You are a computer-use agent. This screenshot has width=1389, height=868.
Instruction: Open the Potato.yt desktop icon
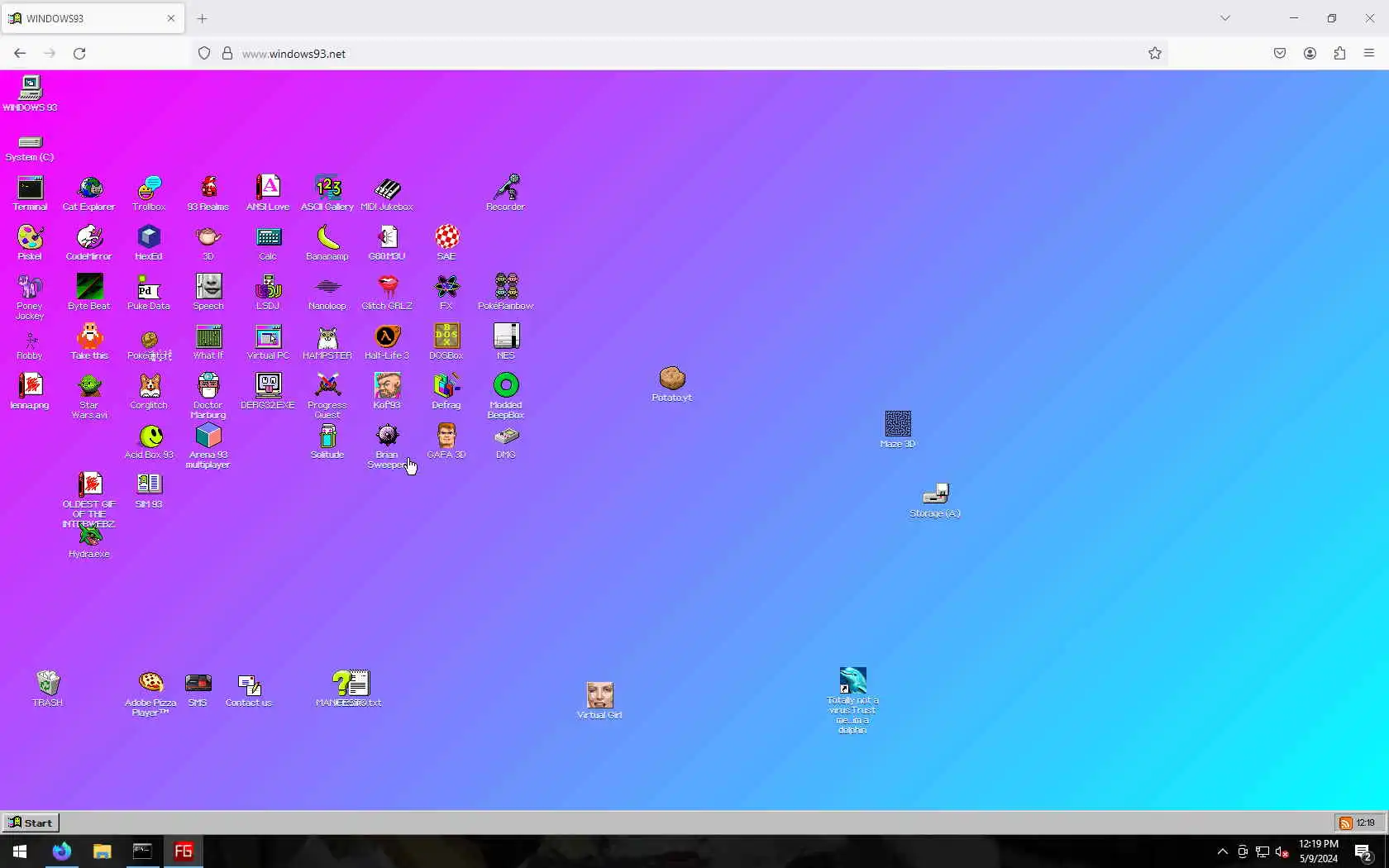point(672,384)
